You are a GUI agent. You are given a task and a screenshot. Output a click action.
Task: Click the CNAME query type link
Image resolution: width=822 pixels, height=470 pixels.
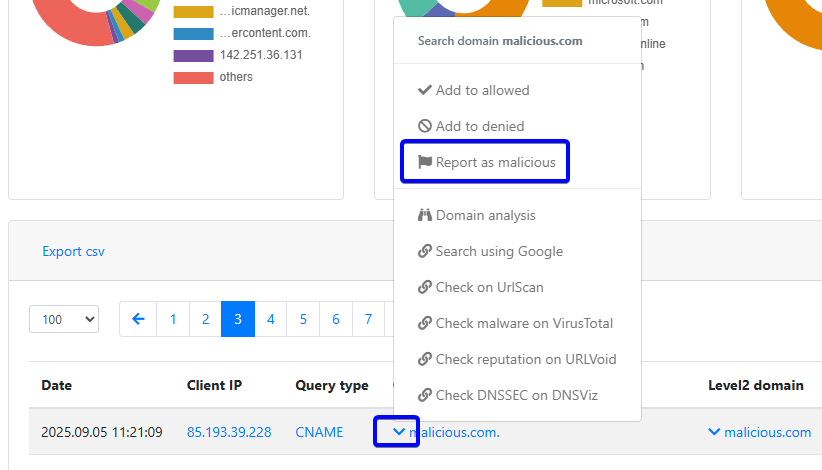[x=319, y=432]
